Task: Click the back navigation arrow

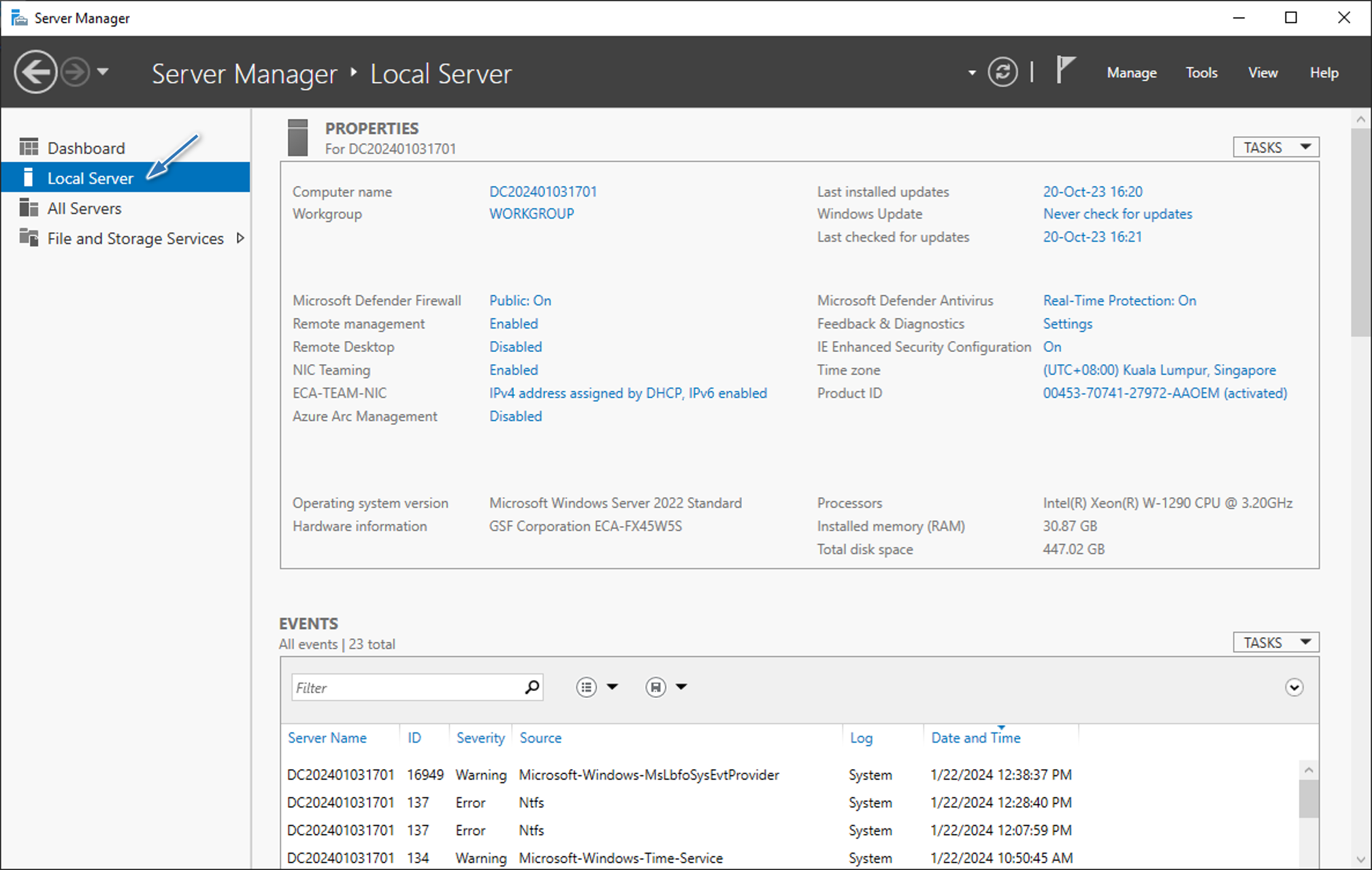Action: pyautogui.click(x=35, y=72)
